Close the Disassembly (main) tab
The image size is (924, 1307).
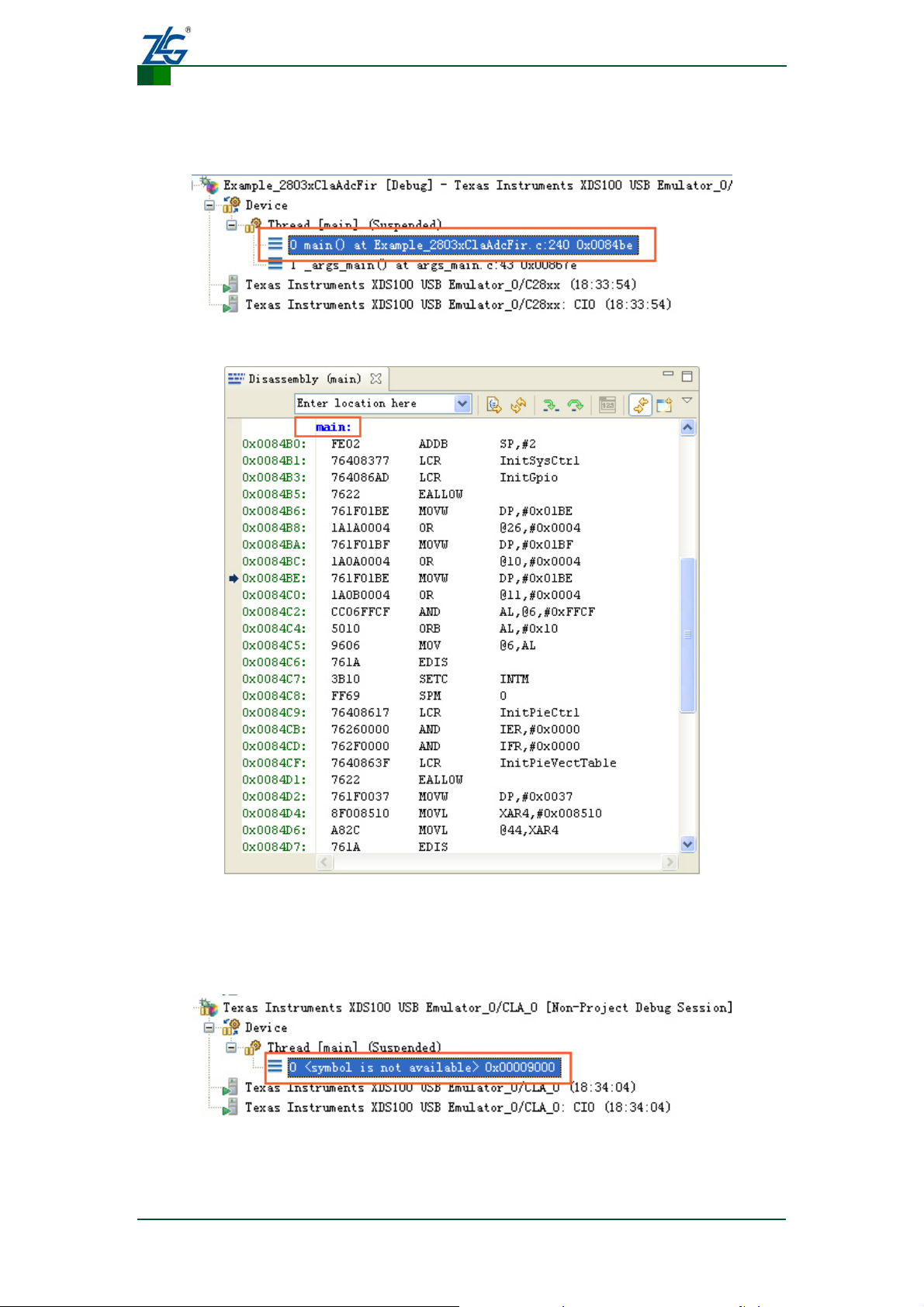[x=376, y=379]
